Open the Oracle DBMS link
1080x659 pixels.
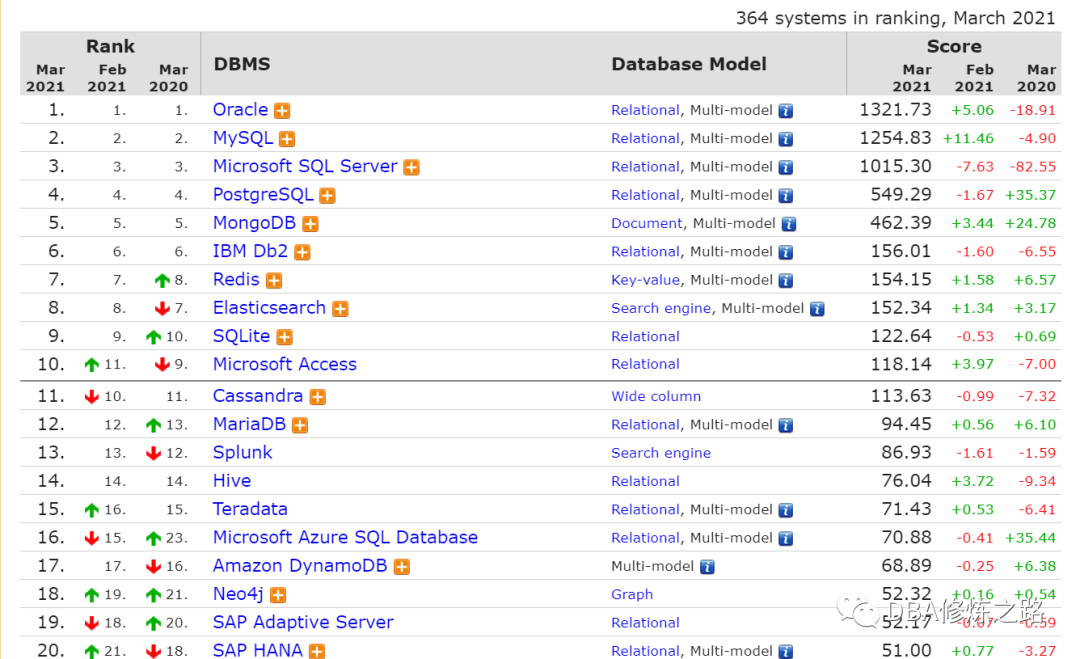click(x=240, y=109)
